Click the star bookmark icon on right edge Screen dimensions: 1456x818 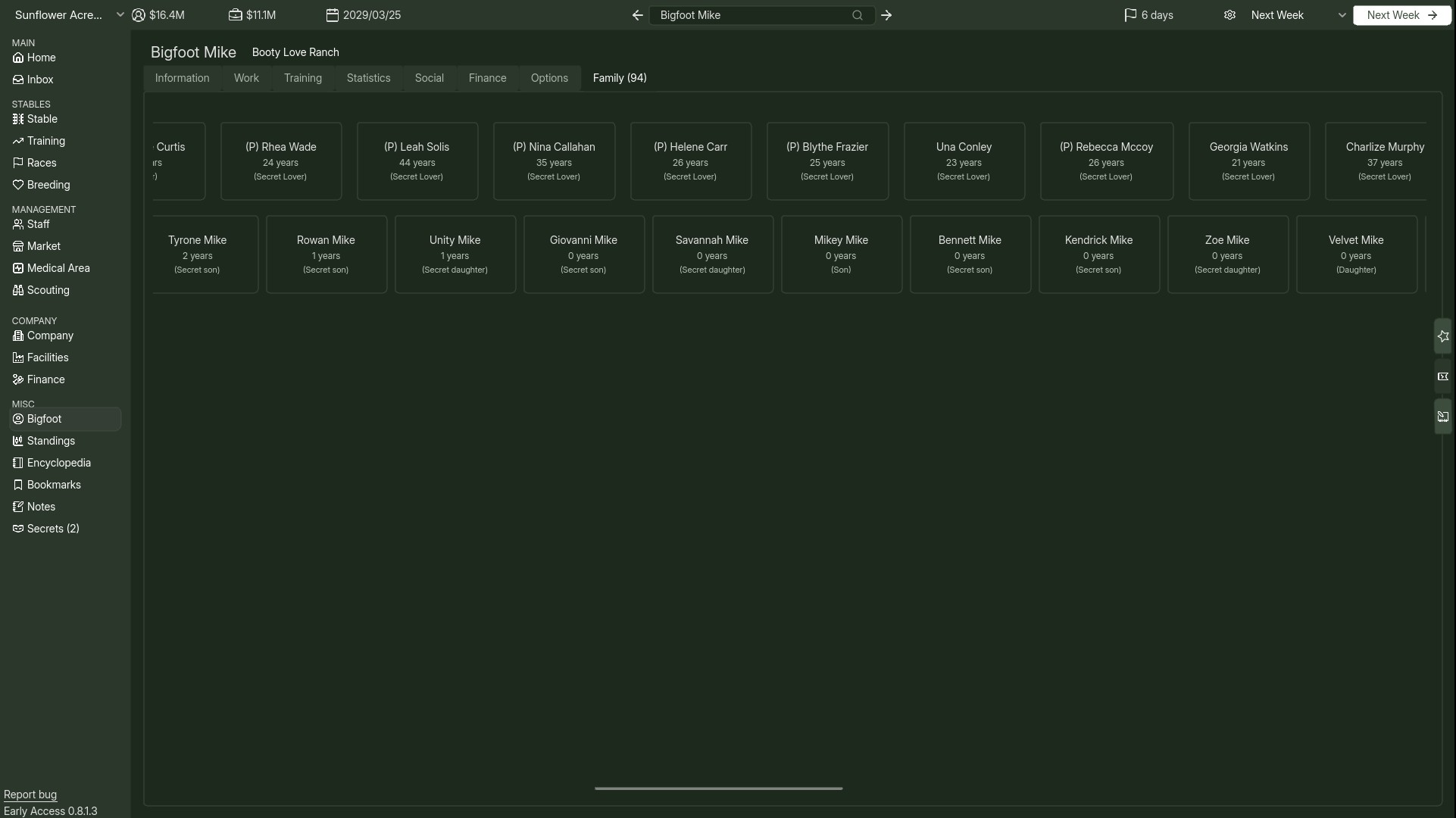[1442, 336]
